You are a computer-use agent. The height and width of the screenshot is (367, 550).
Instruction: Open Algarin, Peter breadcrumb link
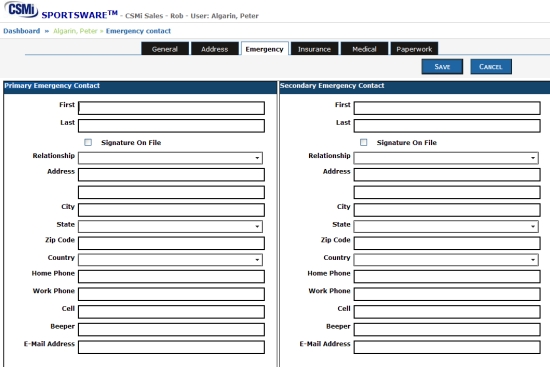pyautogui.click(x=75, y=31)
